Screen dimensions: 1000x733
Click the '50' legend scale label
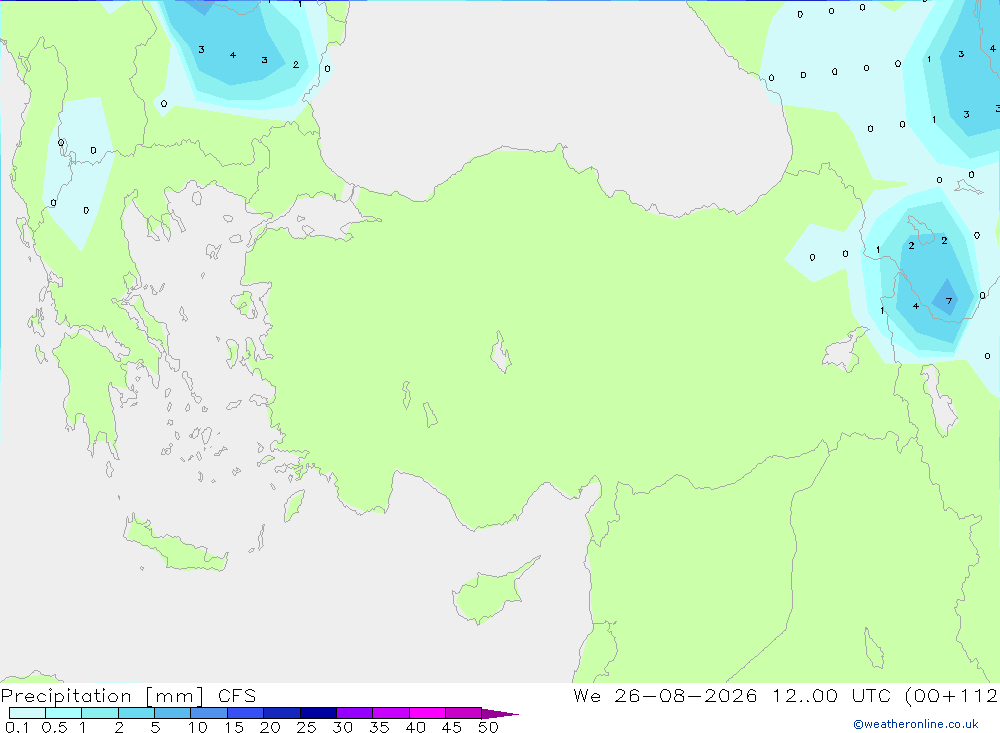point(488,727)
